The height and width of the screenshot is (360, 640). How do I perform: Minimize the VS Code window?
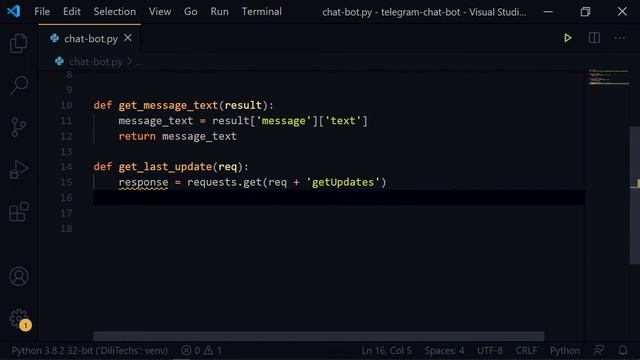coord(548,11)
